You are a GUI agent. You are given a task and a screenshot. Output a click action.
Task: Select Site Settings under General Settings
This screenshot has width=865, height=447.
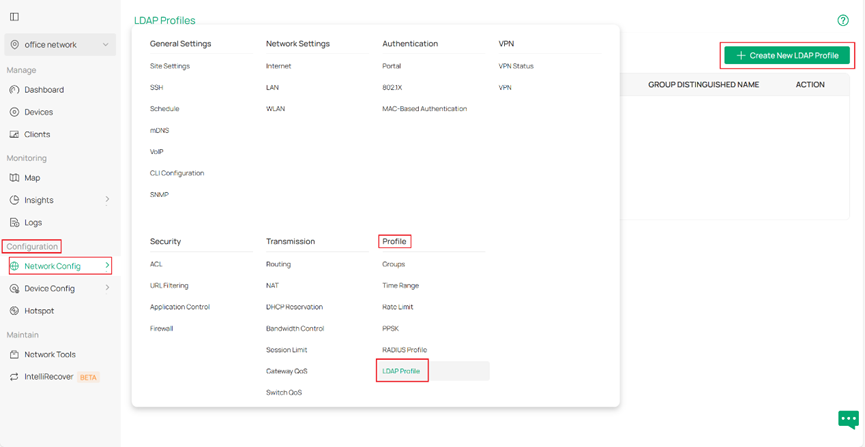(170, 66)
